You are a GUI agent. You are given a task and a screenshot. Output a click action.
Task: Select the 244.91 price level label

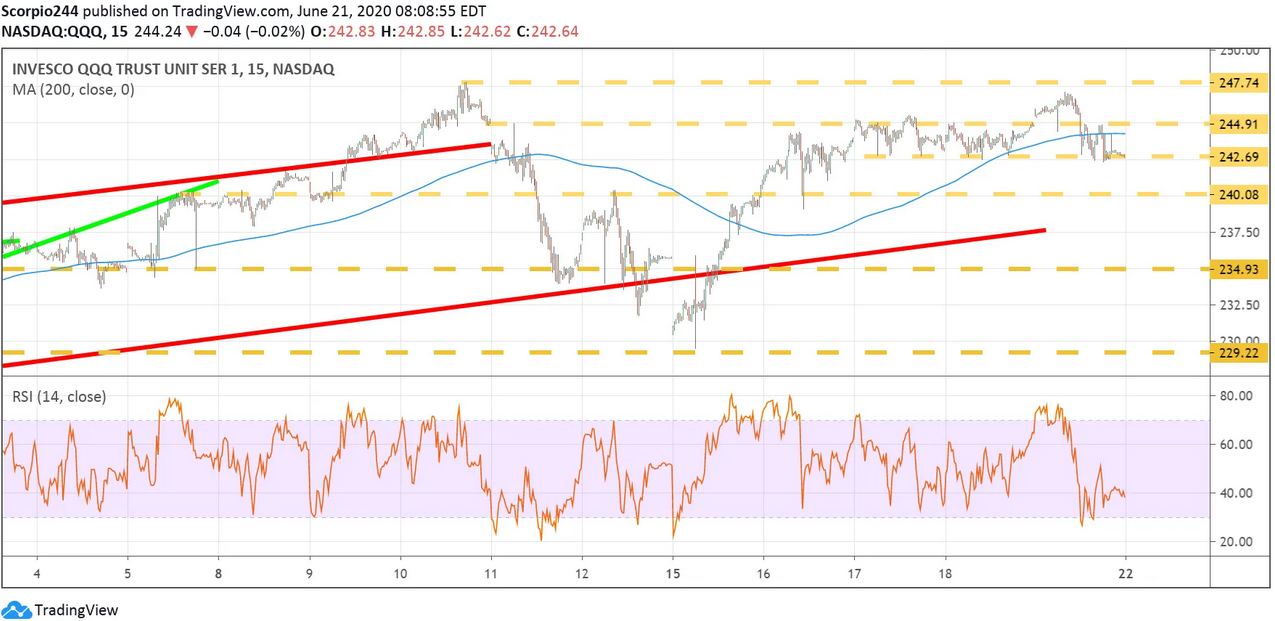click(1239, 125)
